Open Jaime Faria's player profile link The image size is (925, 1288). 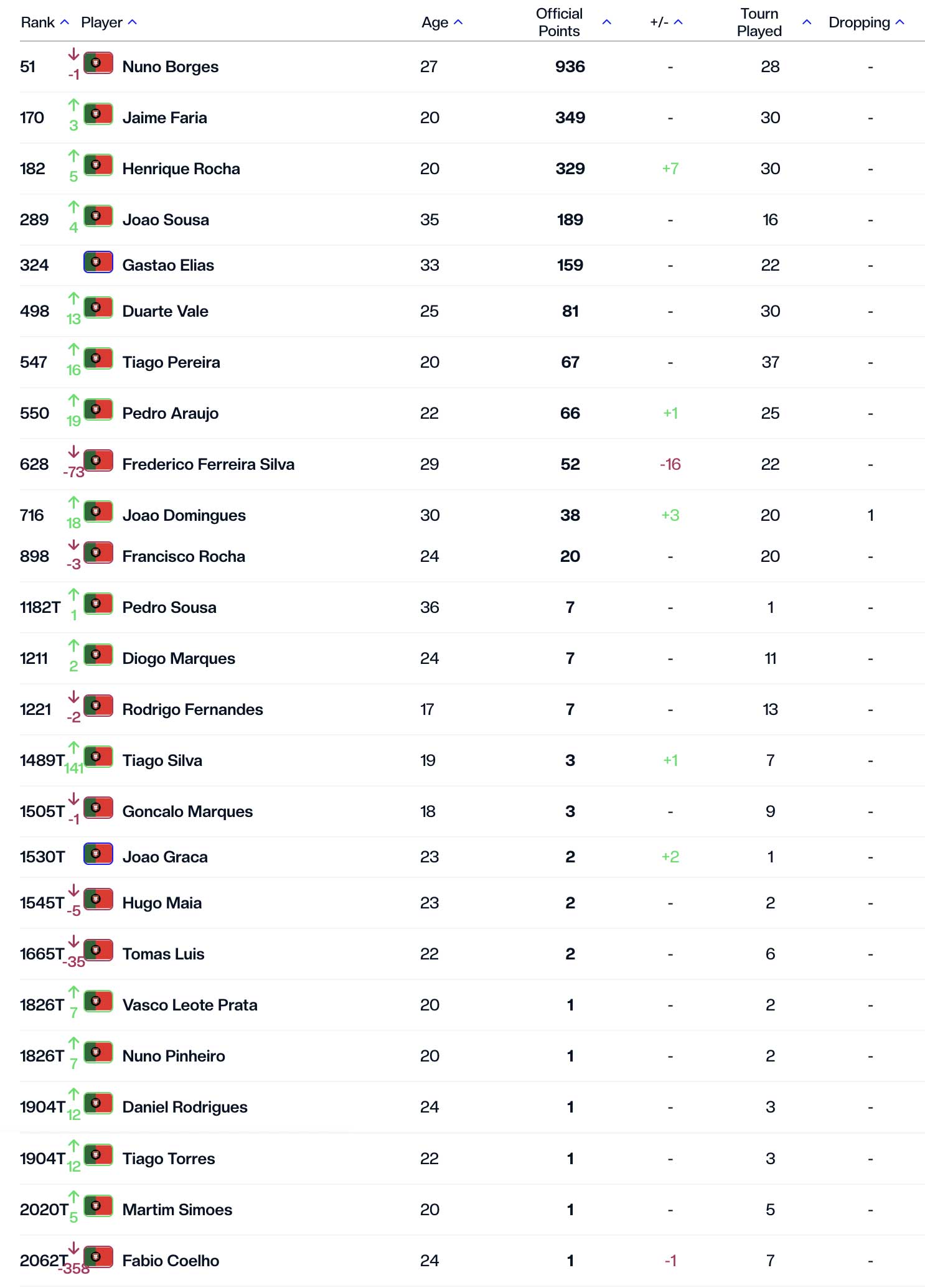164,118
